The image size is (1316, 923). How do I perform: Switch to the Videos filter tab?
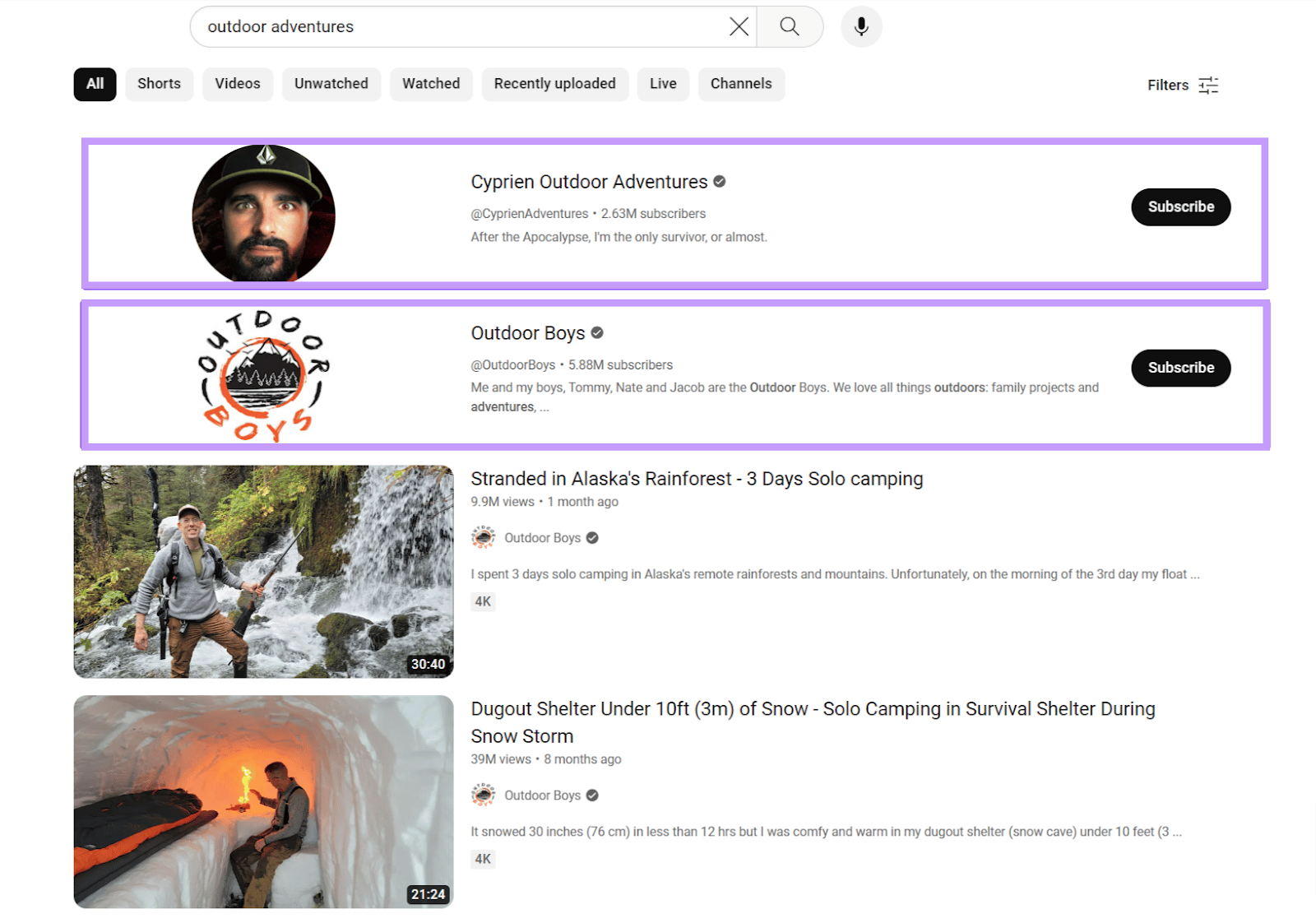tap(237, 83)
